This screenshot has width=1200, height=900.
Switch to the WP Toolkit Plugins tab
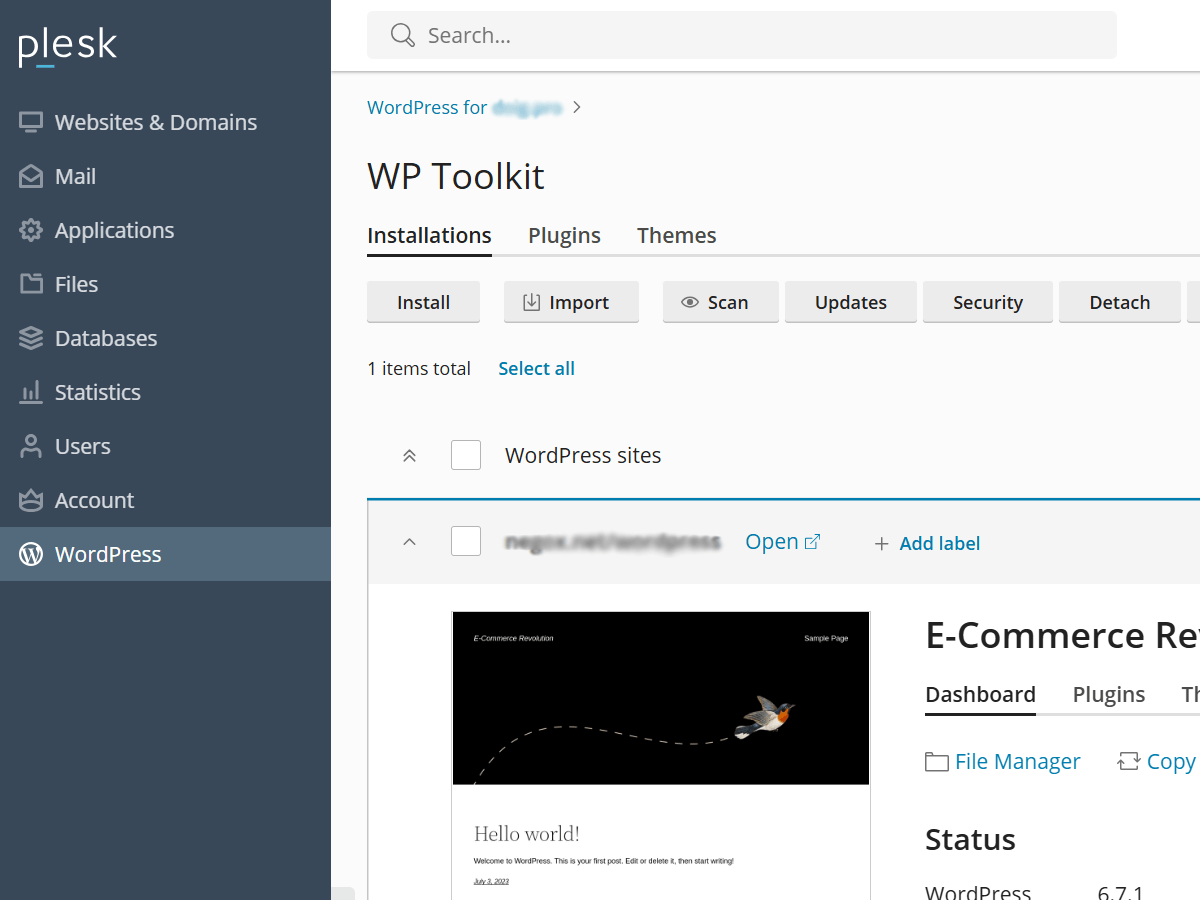tap(564, 235)
